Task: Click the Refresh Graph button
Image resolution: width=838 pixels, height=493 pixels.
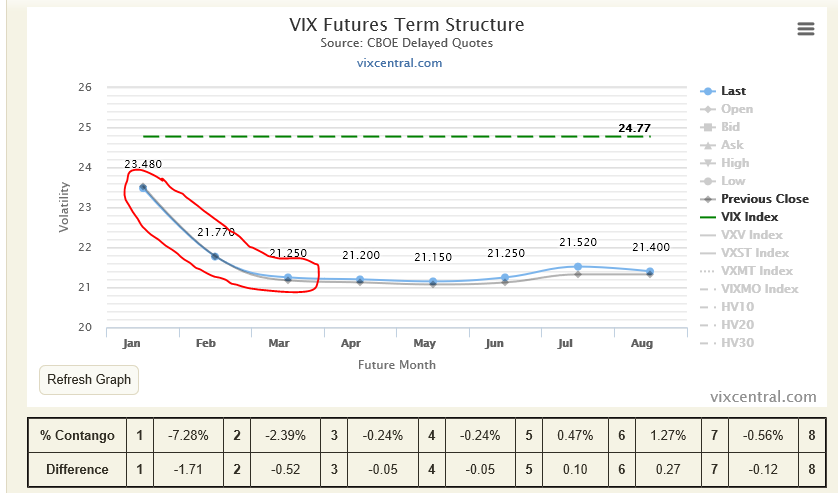Action: point(89,380)
